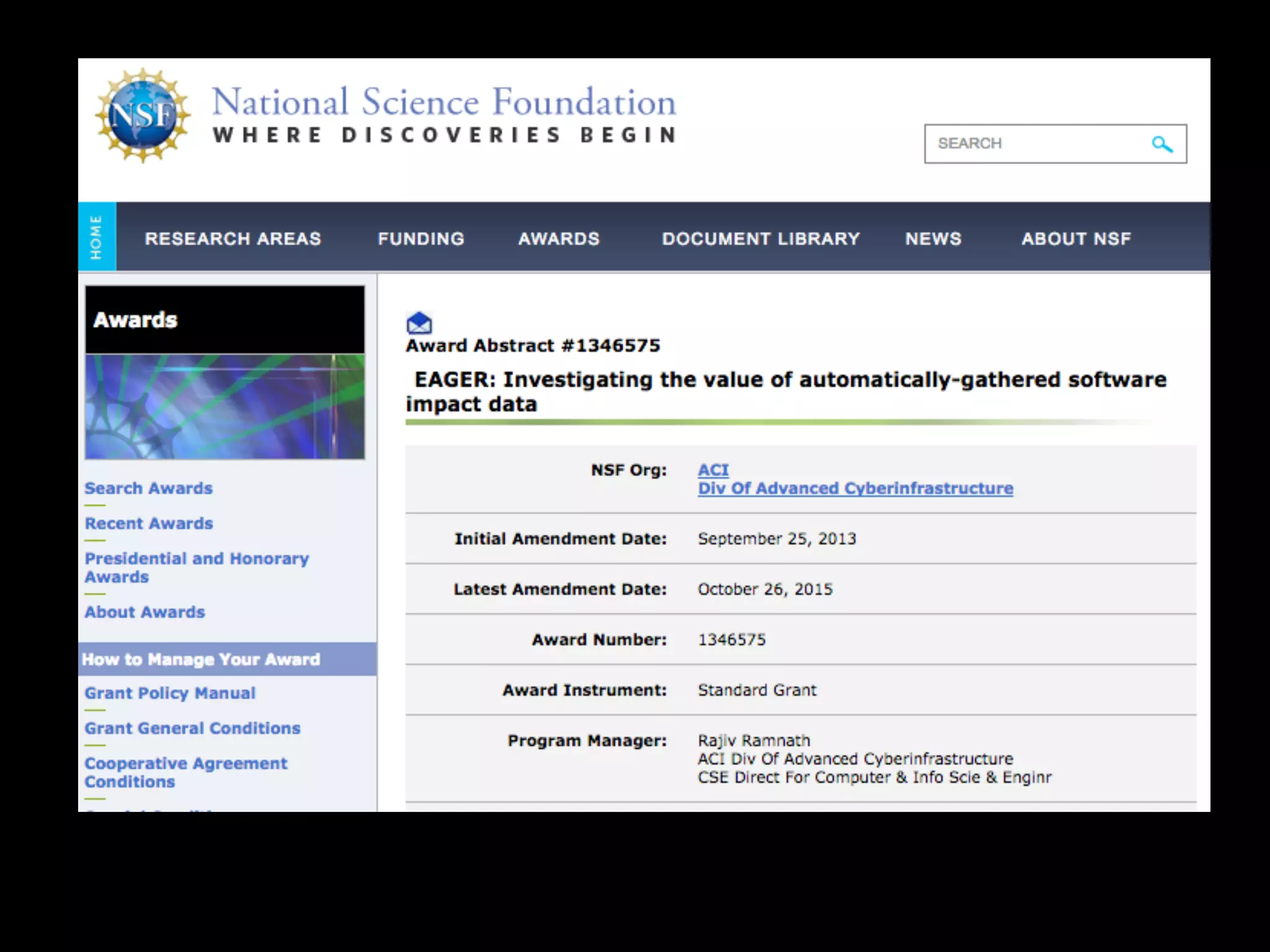Image resolution: width=1270 pixels, height=952 pixels.
Task: Open the About Awards link
Action: pyautogui.click(x=144, y=612)
